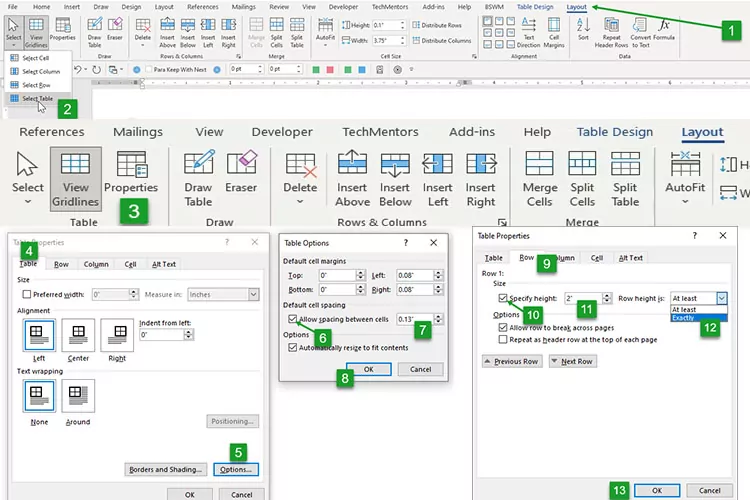Click the Specify height value field
The width and height of the screenshot is (750, 500).
click(583, 298)
